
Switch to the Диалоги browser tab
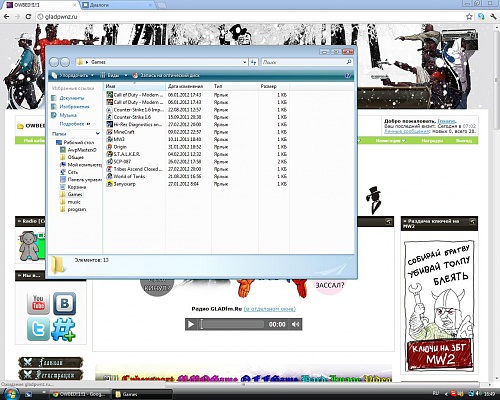117,5
